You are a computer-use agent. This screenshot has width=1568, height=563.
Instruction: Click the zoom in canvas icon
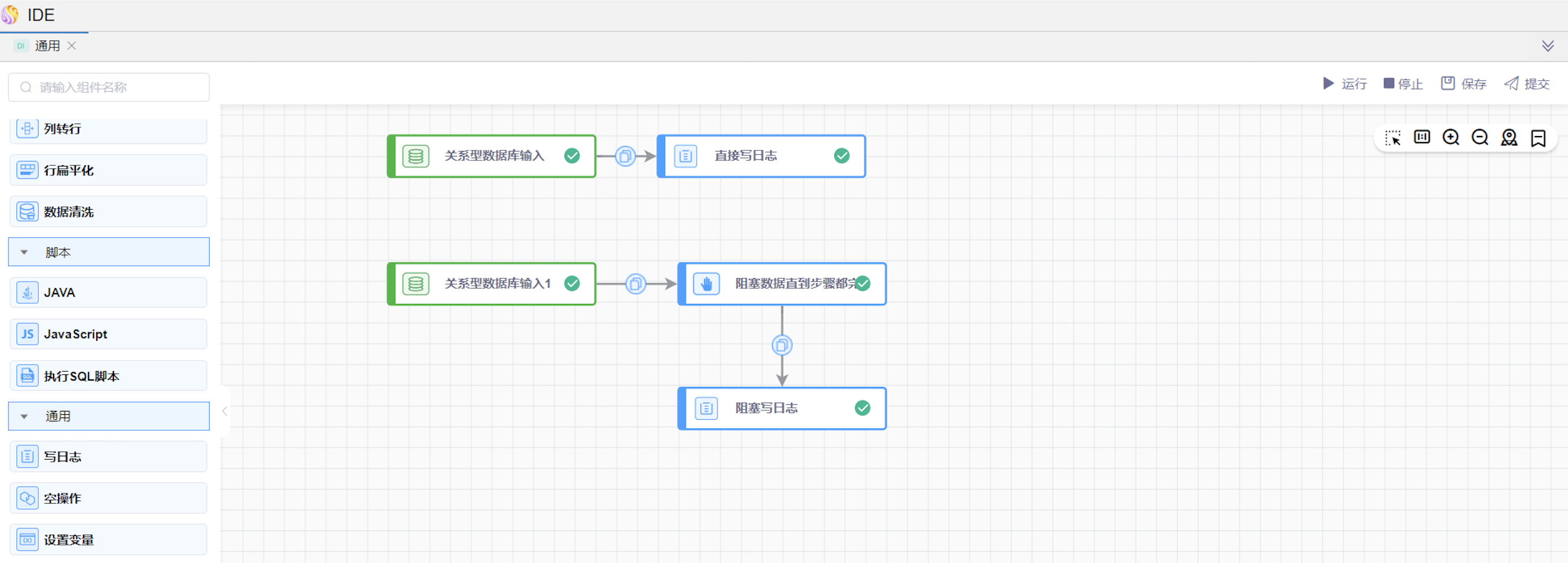click(x=1451, y=138)
